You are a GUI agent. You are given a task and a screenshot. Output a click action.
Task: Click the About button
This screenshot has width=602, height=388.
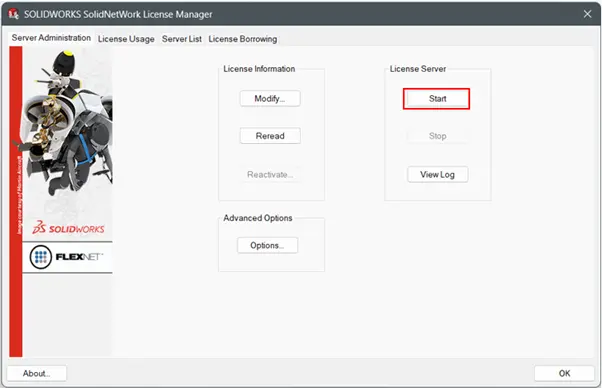[36, 373]
